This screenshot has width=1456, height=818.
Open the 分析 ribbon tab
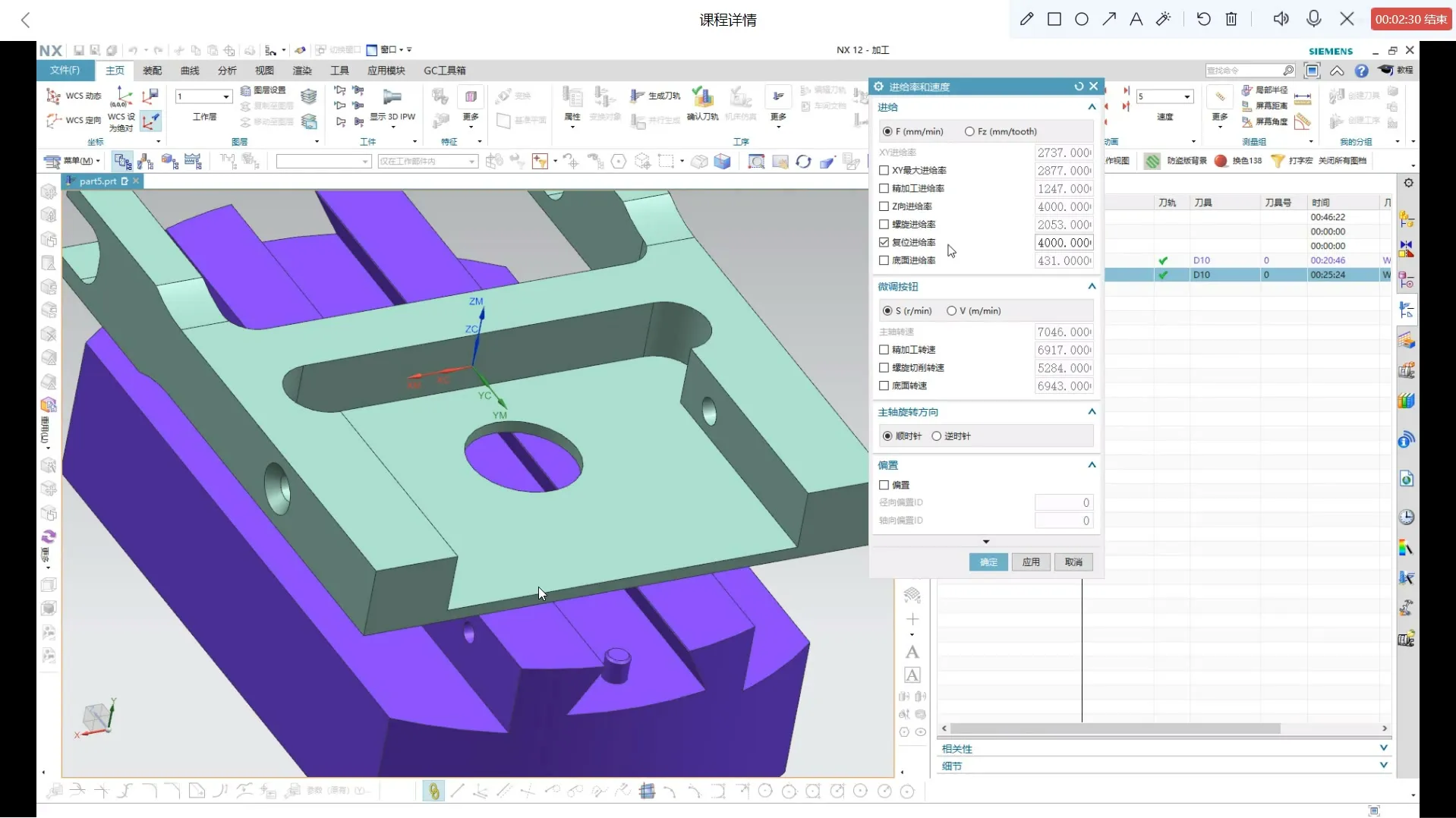[227, 71]
